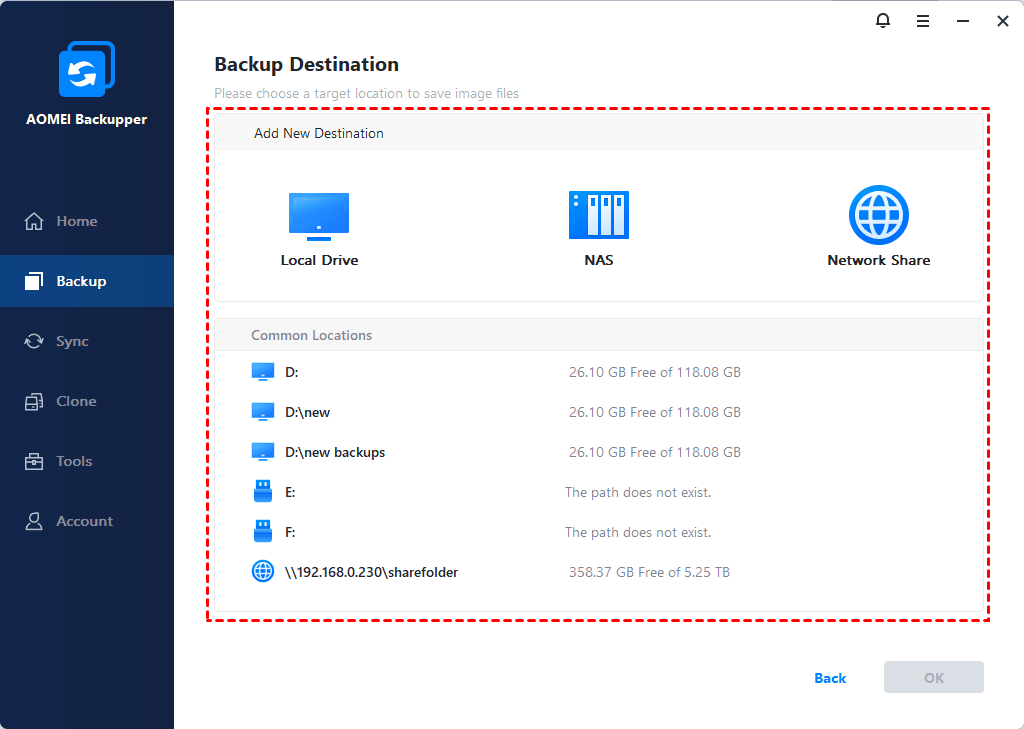Select the NAS storage icon

(598, 215)
